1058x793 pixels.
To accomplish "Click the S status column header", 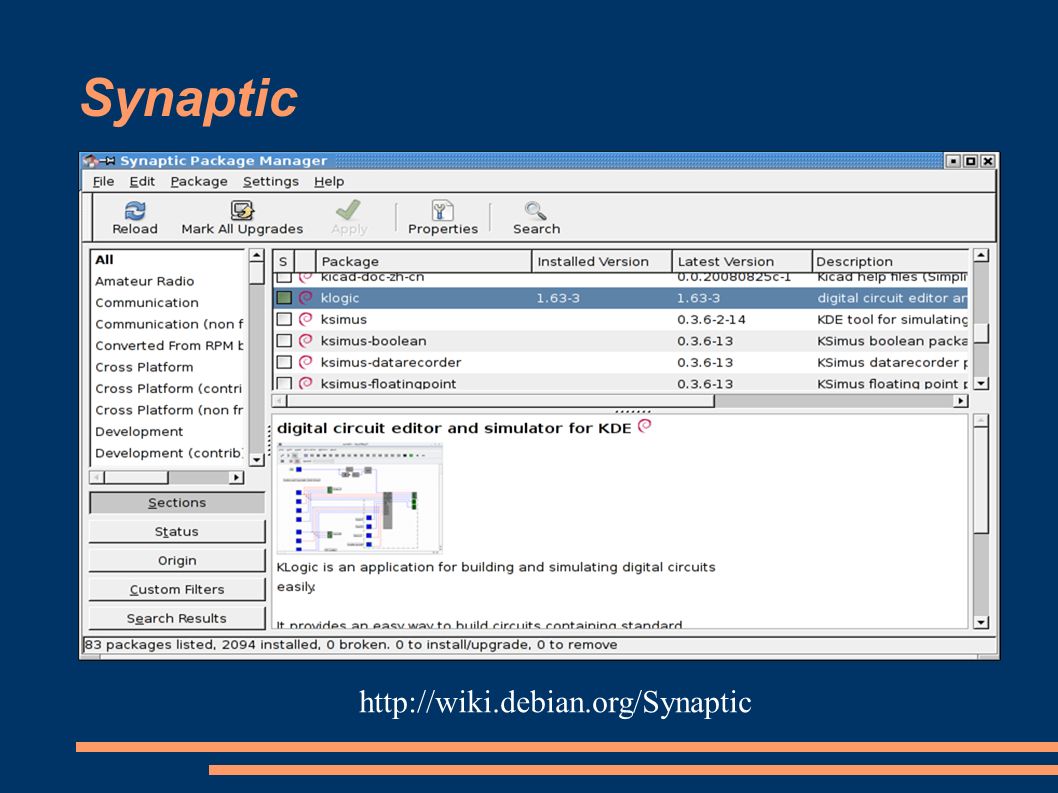I will click(283, 261).
